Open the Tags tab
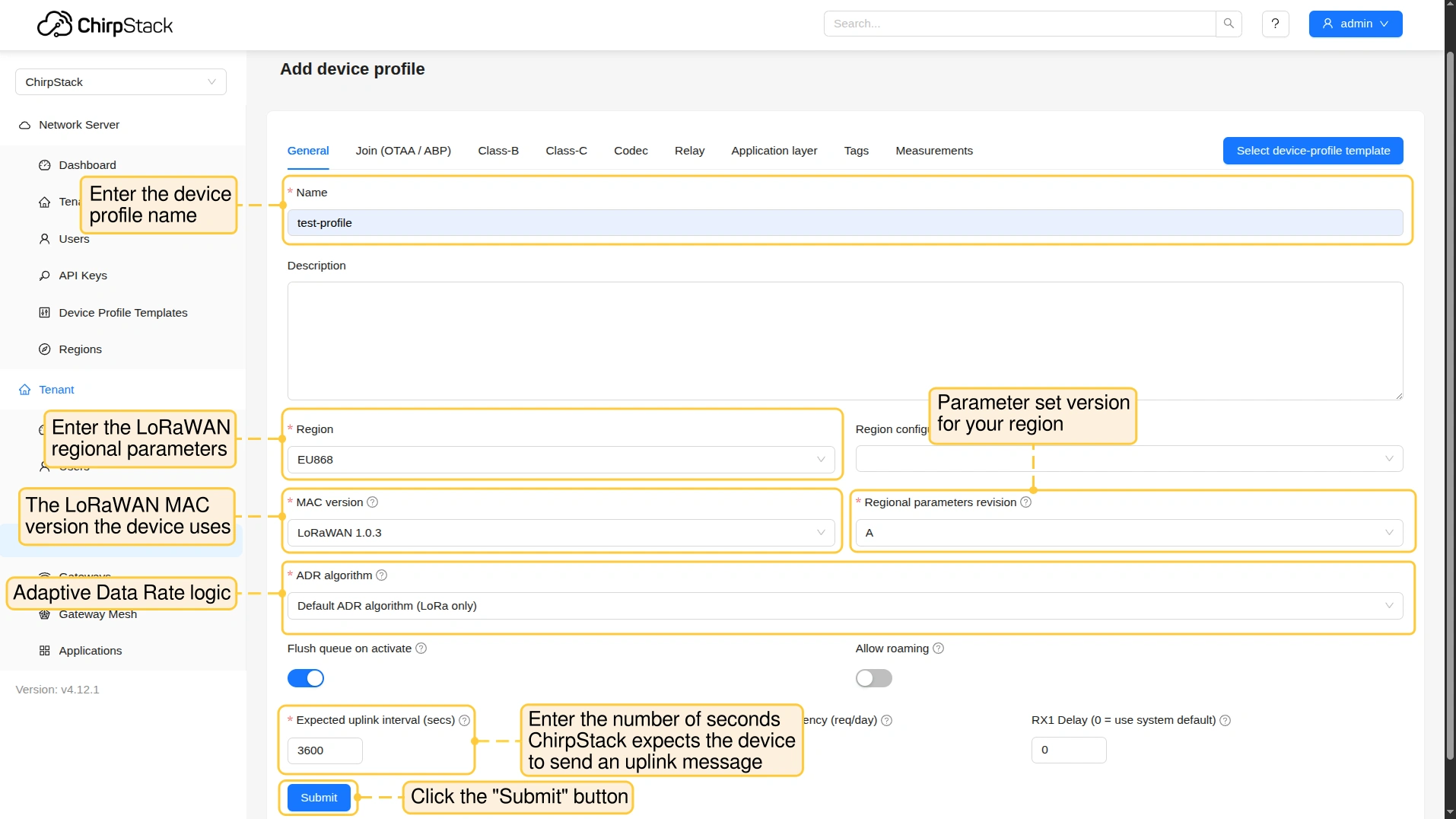 [x=857, y=151]
